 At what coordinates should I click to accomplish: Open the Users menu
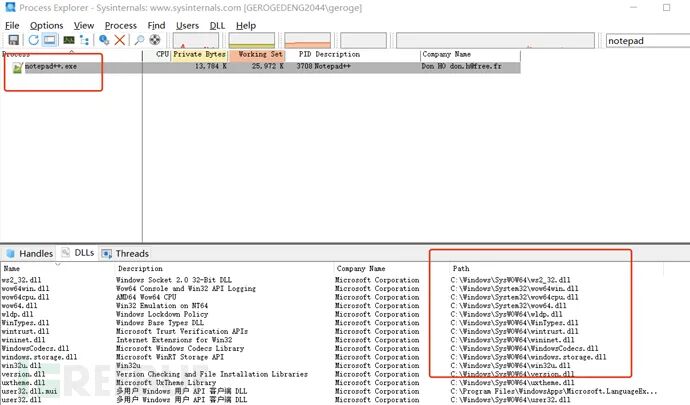click(x=187, y=26)
